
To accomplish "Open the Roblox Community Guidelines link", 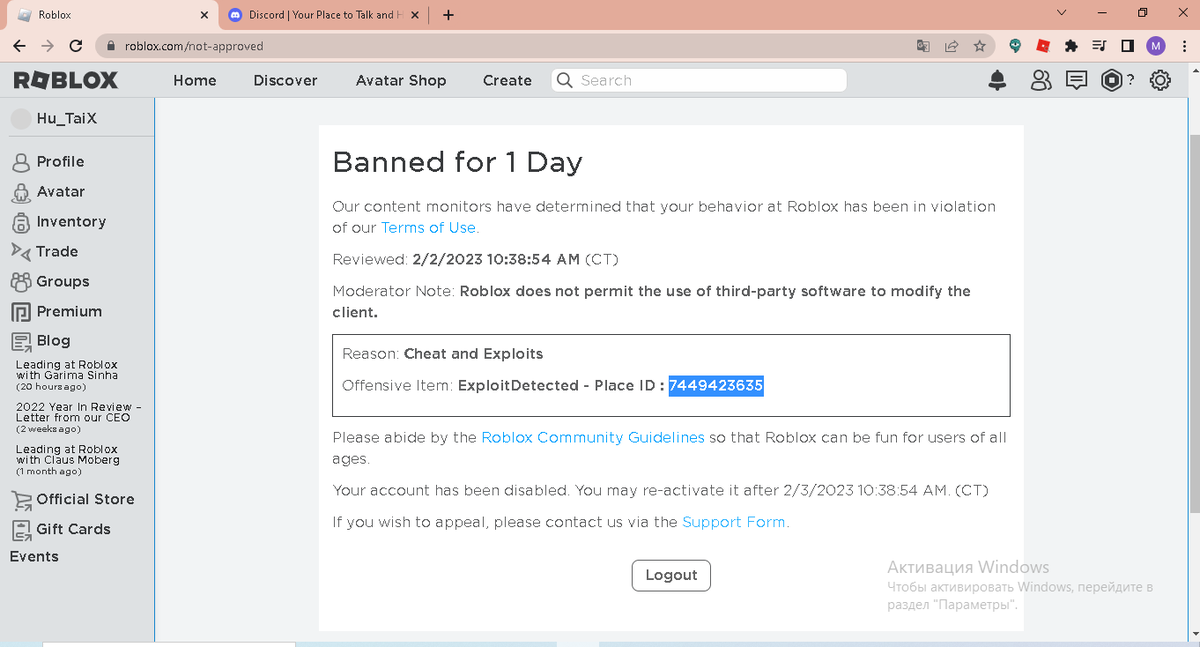I will coord(593,438).
